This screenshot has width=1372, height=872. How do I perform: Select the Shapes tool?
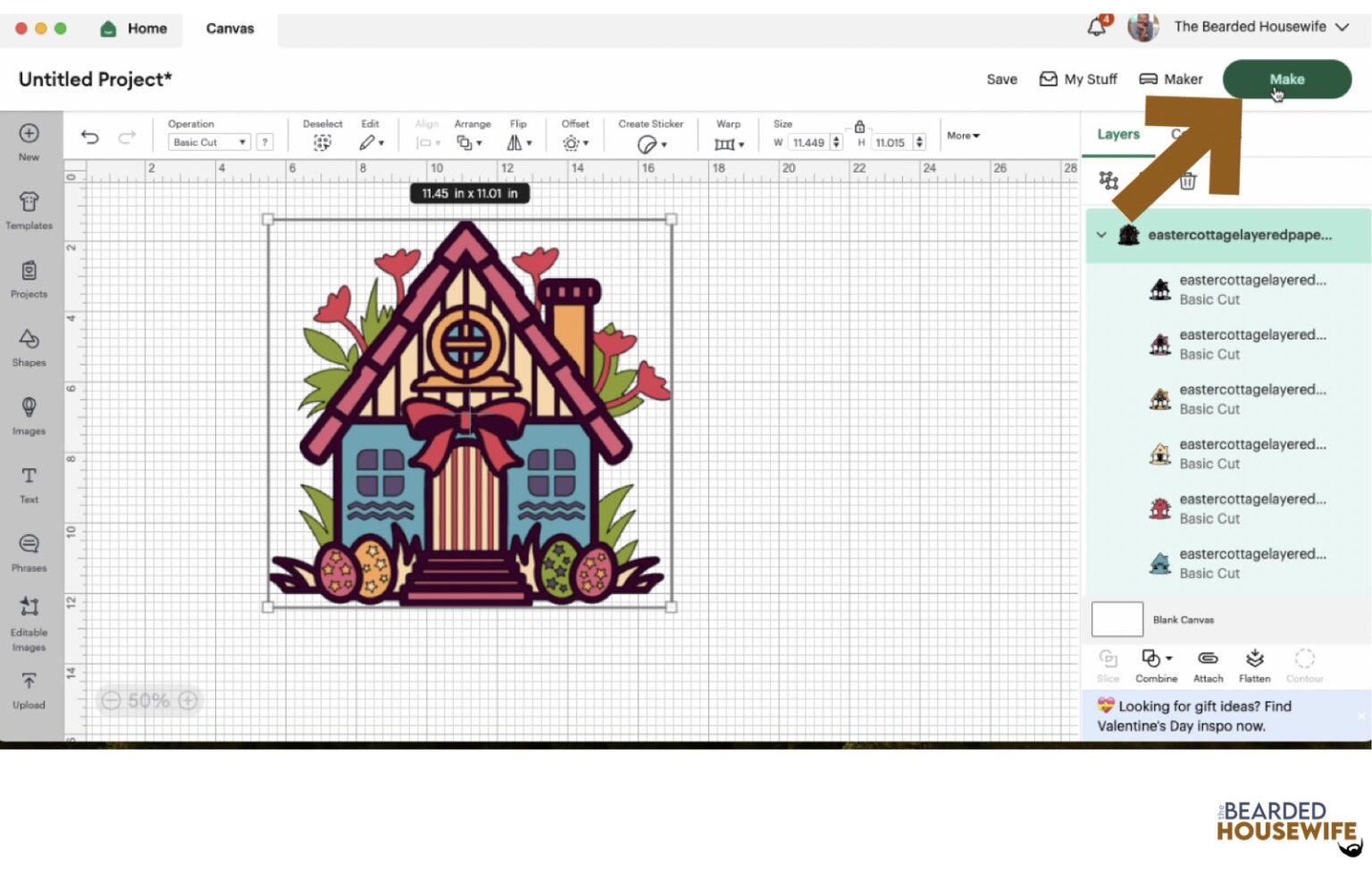coord(29,347)
